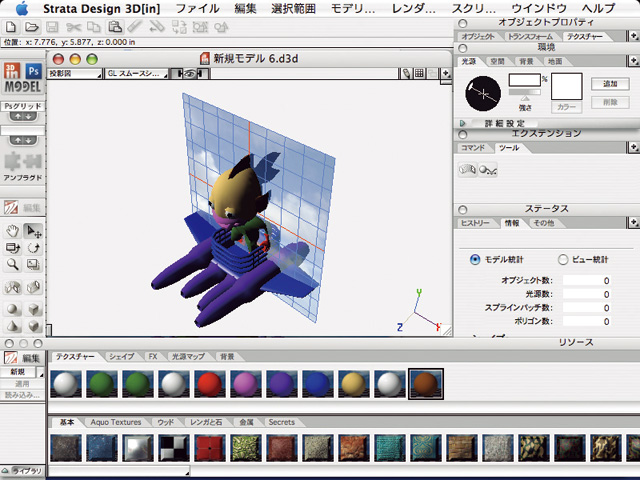Select the rotate tool

tap(33, 248)
